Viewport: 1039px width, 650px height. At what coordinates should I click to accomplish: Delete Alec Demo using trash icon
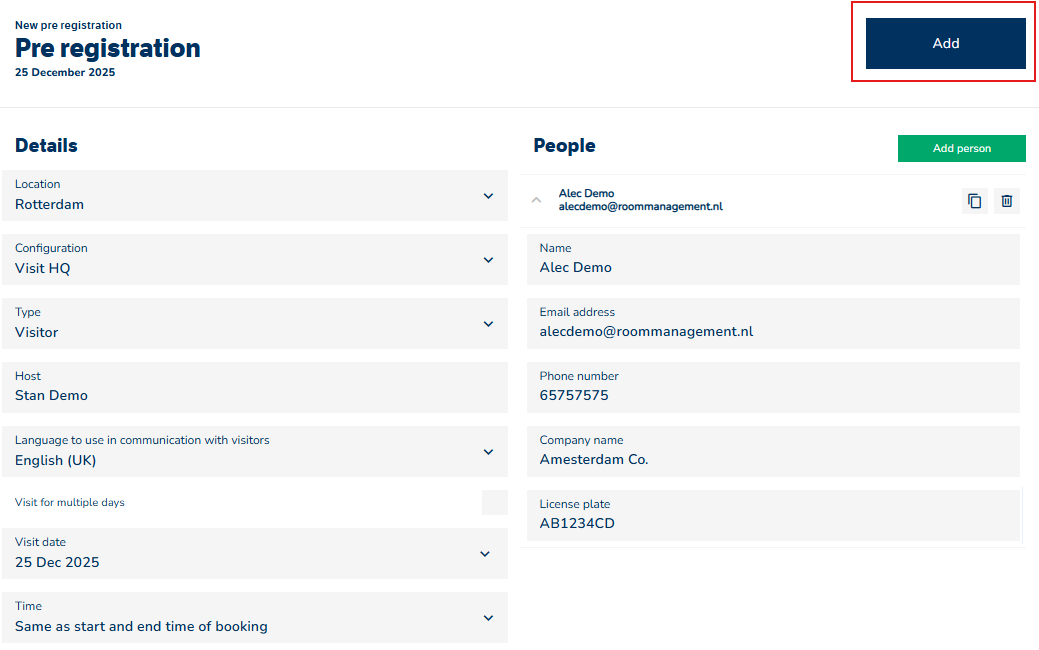tap(1007, 201)
